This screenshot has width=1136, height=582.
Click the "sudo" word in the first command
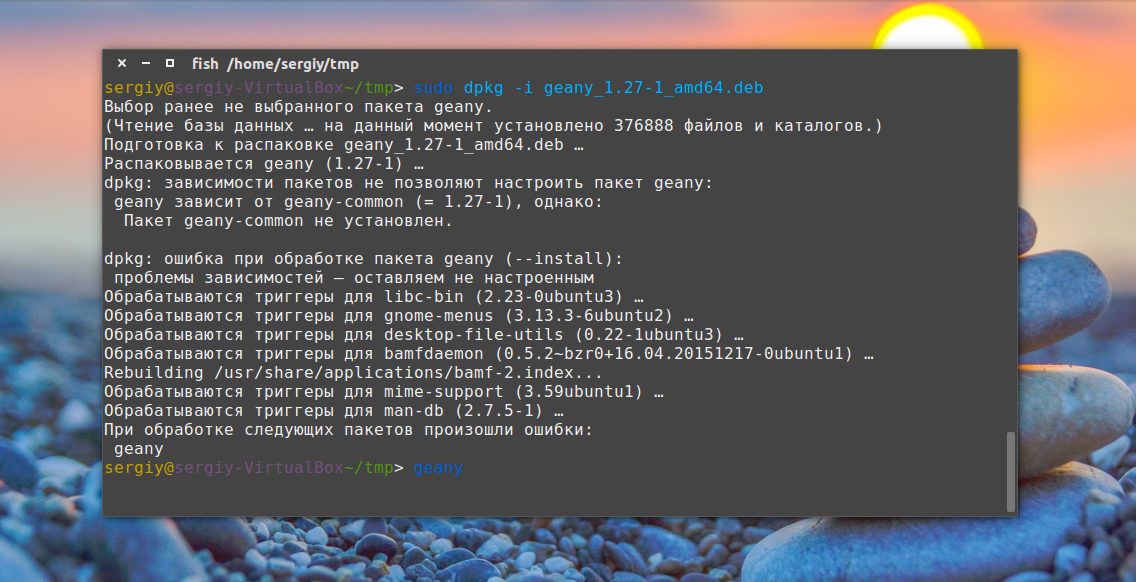(433, 88)
